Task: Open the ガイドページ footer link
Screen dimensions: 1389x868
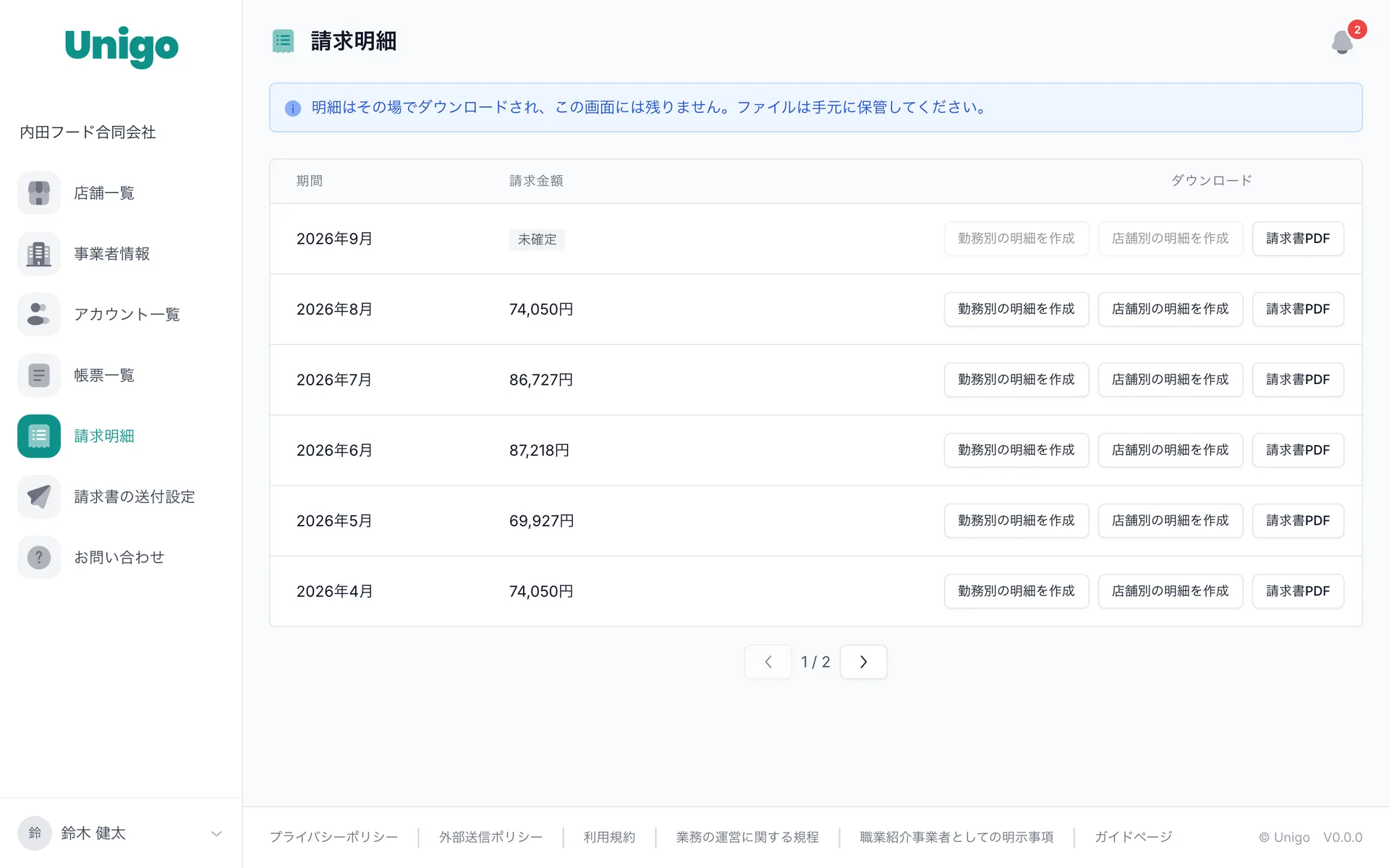Action: 1133,837
